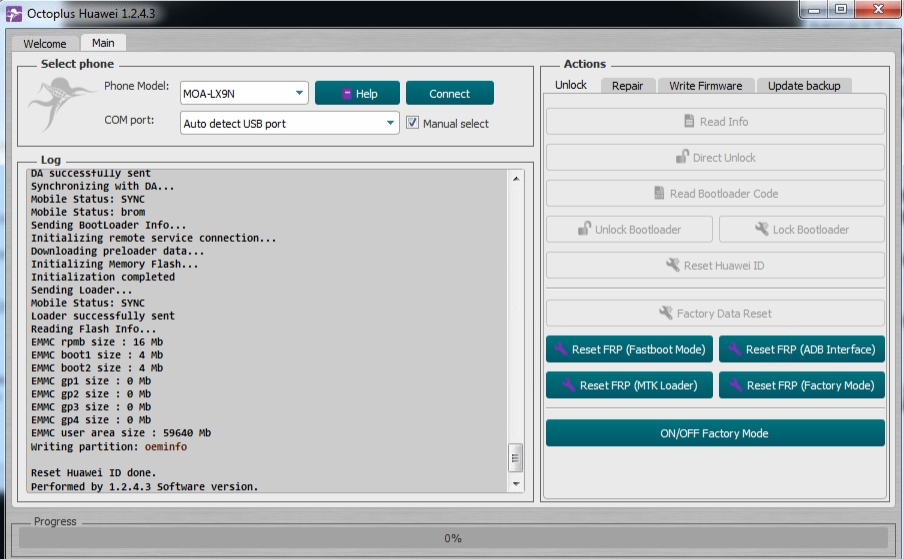Open the Update backup tab
Viewport: 904px width, 559px height.
[x=804, y=86]
